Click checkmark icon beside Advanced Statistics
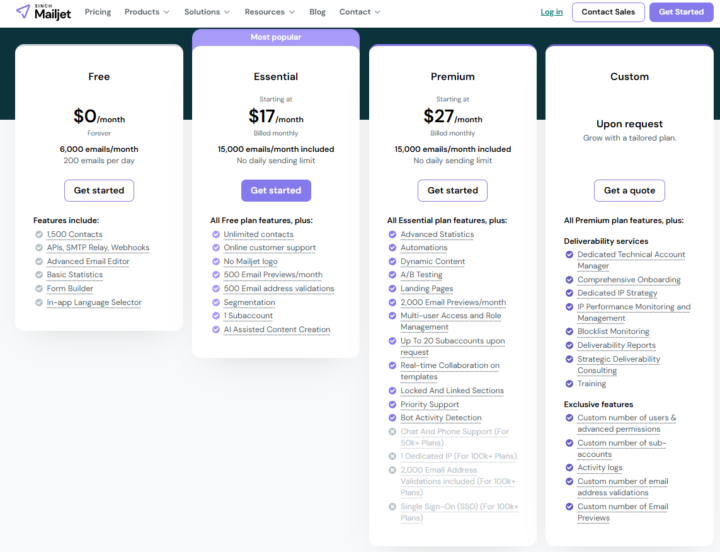The image size is (720, 552). [x=392, y=234]
